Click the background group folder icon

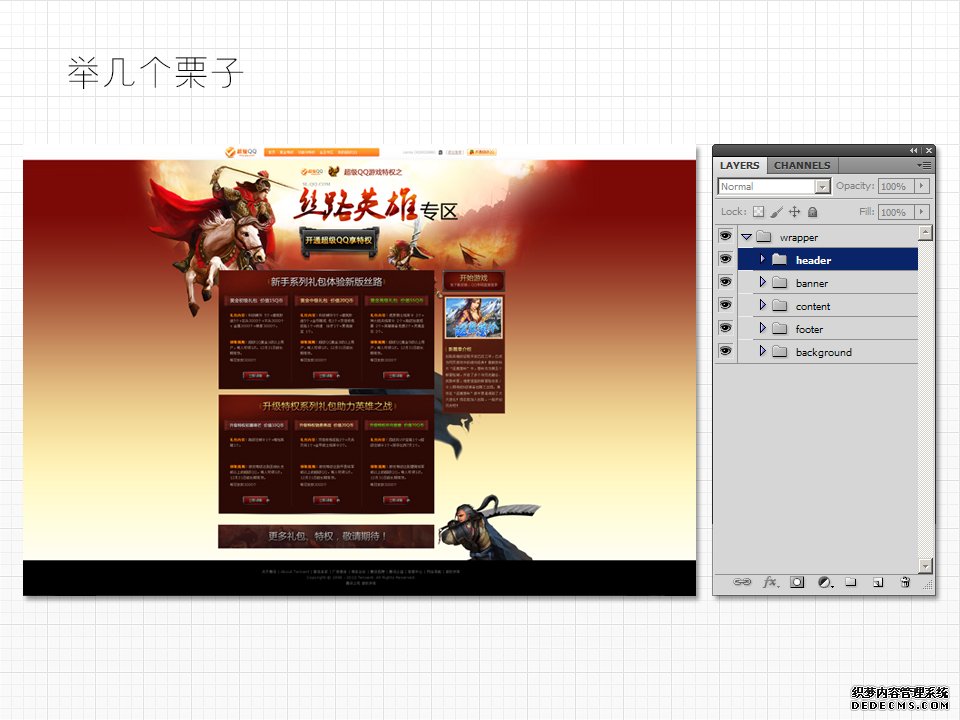coord(779,351)
